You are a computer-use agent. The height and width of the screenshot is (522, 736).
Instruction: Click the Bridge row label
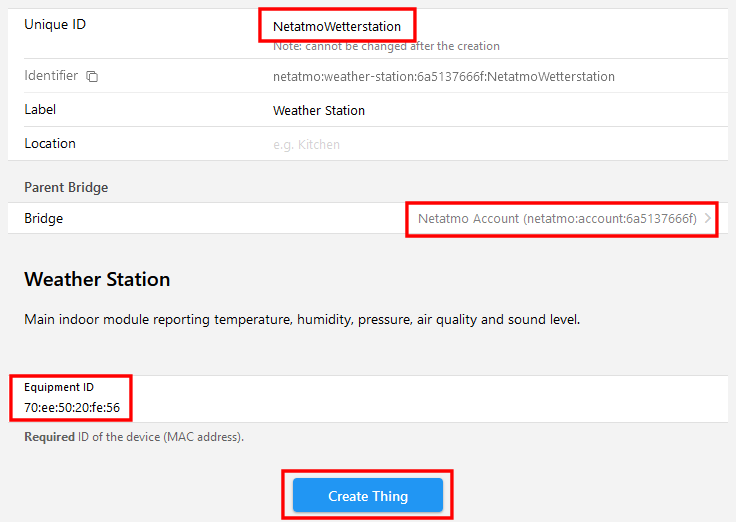tap(44, 218)
